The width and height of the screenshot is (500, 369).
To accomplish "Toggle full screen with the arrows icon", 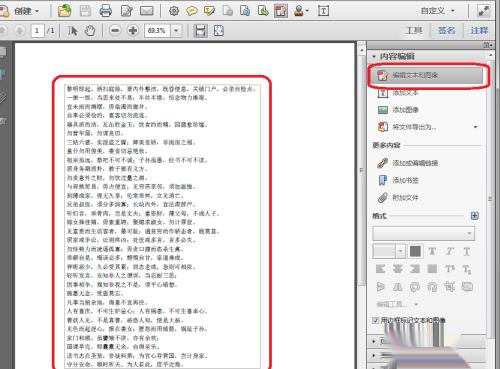I will click(x=484, y=11).
